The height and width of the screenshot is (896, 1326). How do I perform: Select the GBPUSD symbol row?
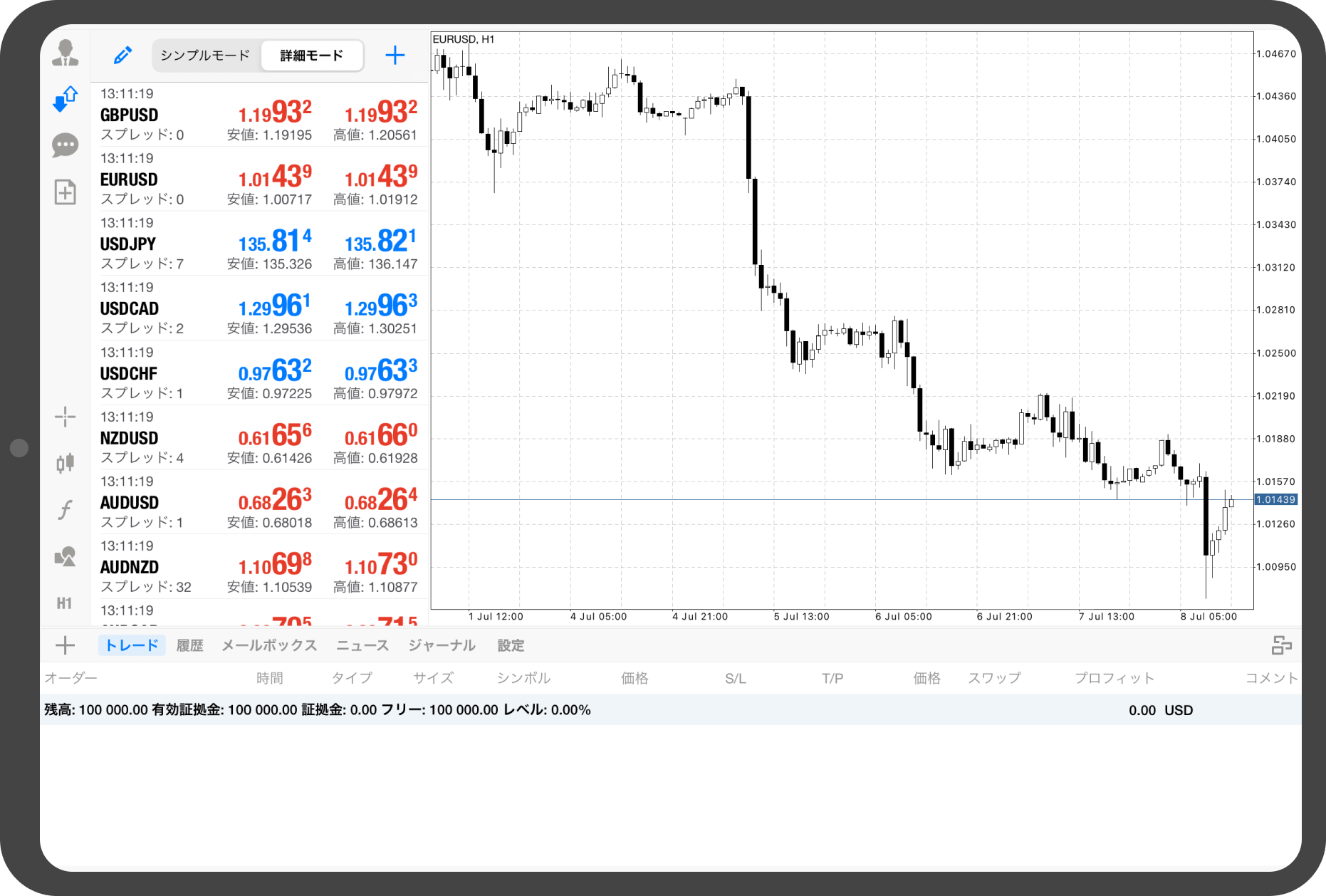point(259,115)
